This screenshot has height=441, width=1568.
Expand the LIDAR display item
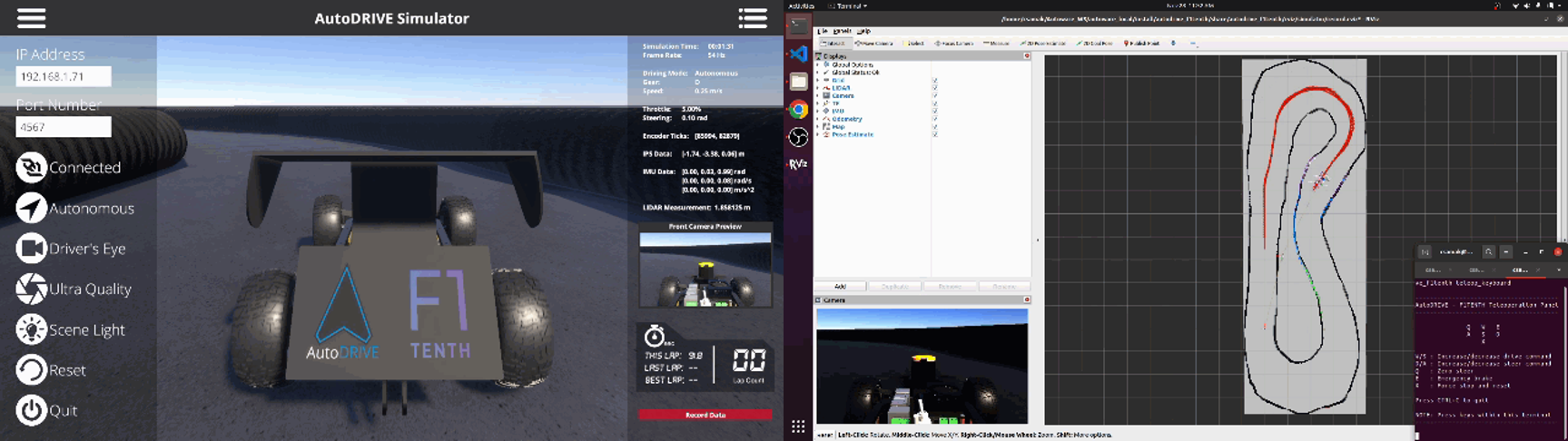tap(817, 88)
